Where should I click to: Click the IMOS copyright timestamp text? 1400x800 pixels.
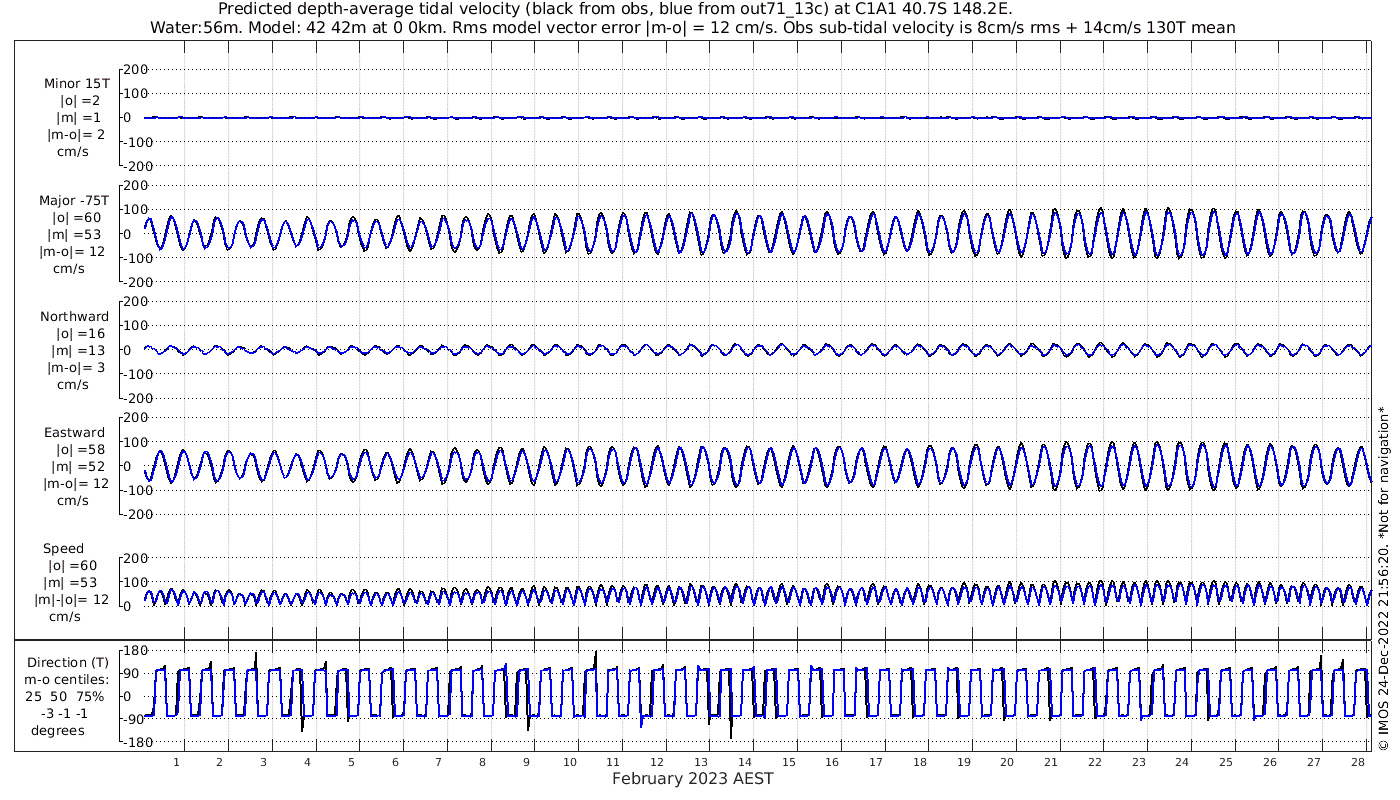[1383, 578]
